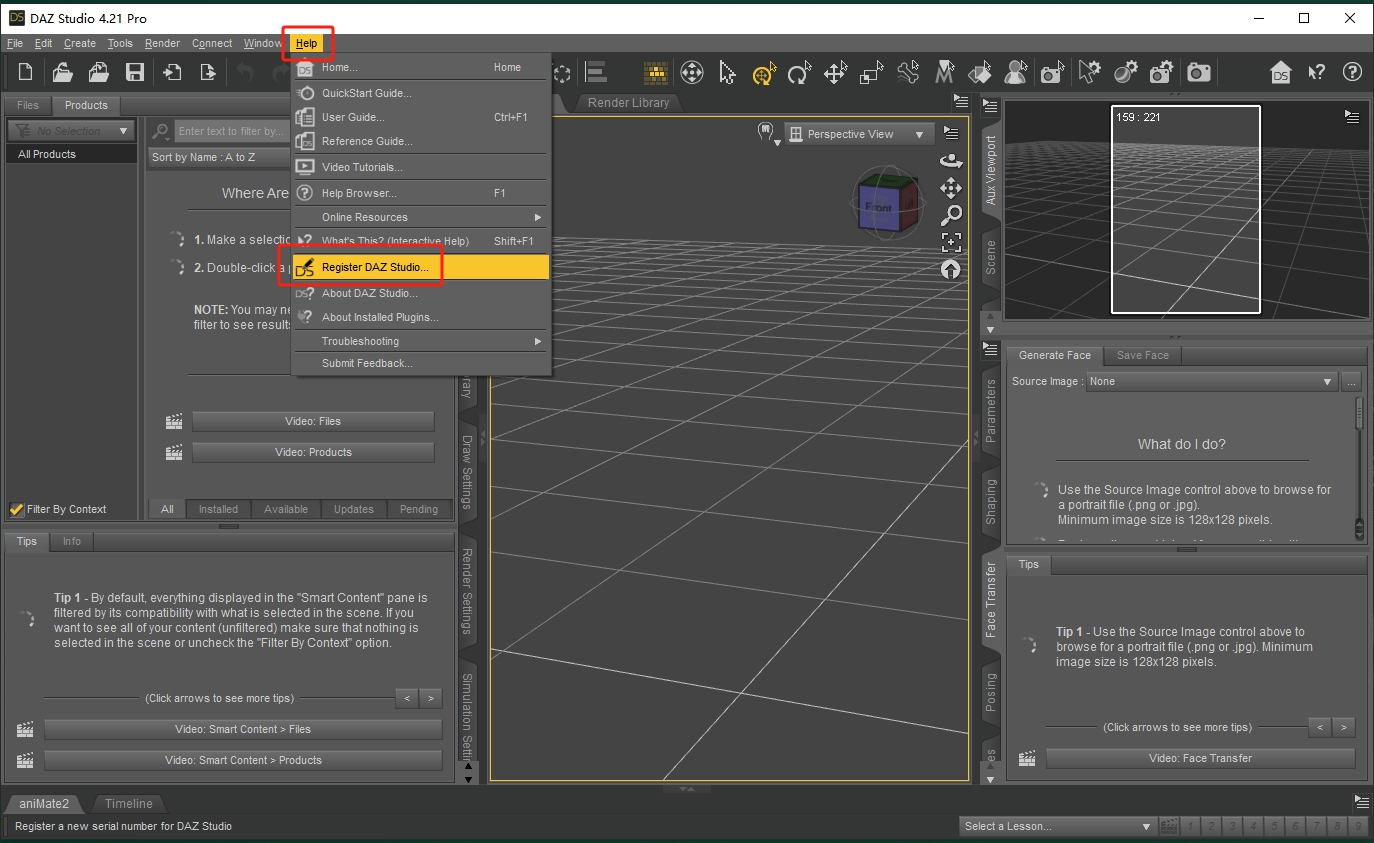Click the yellow grid toolbar icon
This screenshot has width=1374, height=843.
pos(655,72)
